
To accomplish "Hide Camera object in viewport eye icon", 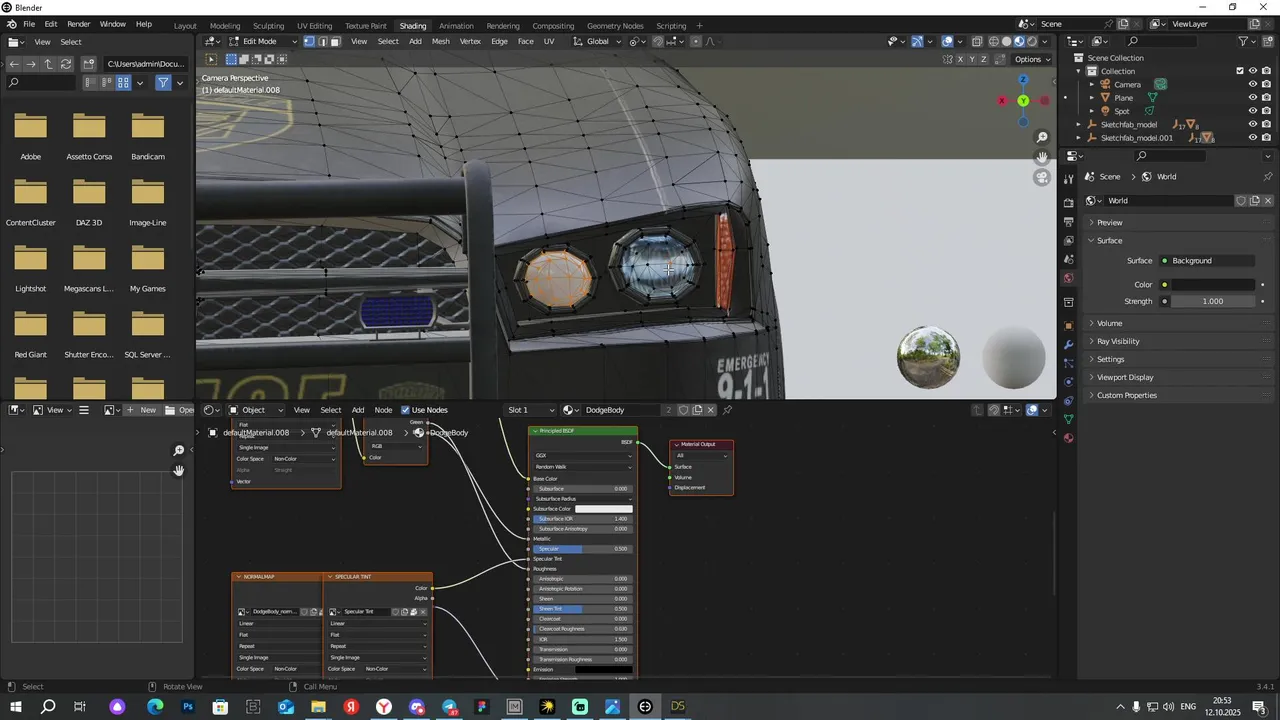I will tap(1252, 84).
